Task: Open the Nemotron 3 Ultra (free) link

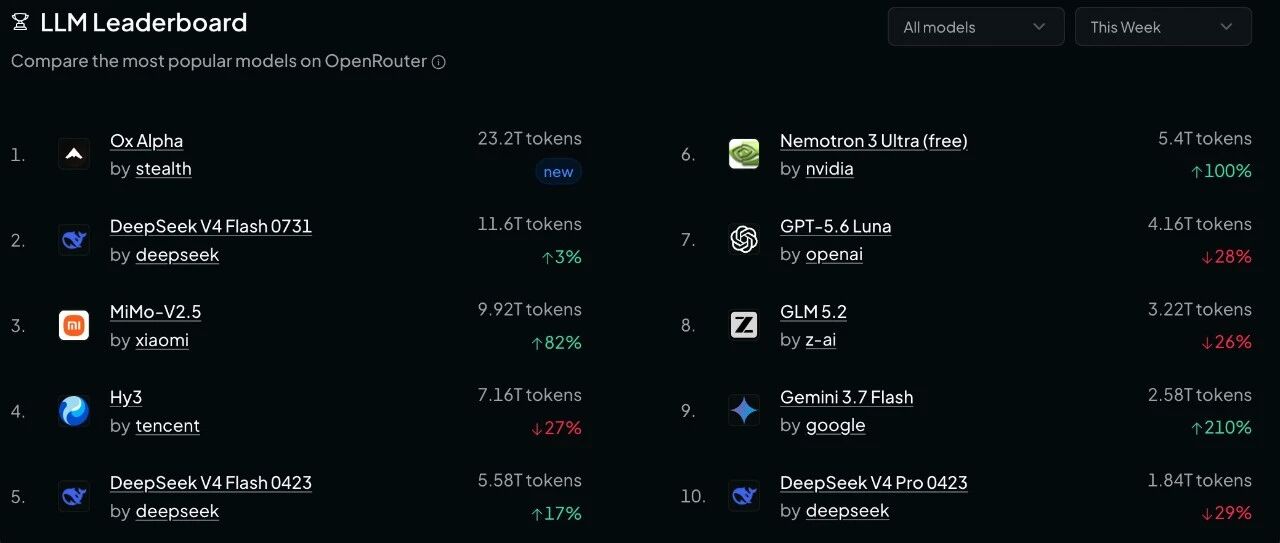Action: point(874,141)
